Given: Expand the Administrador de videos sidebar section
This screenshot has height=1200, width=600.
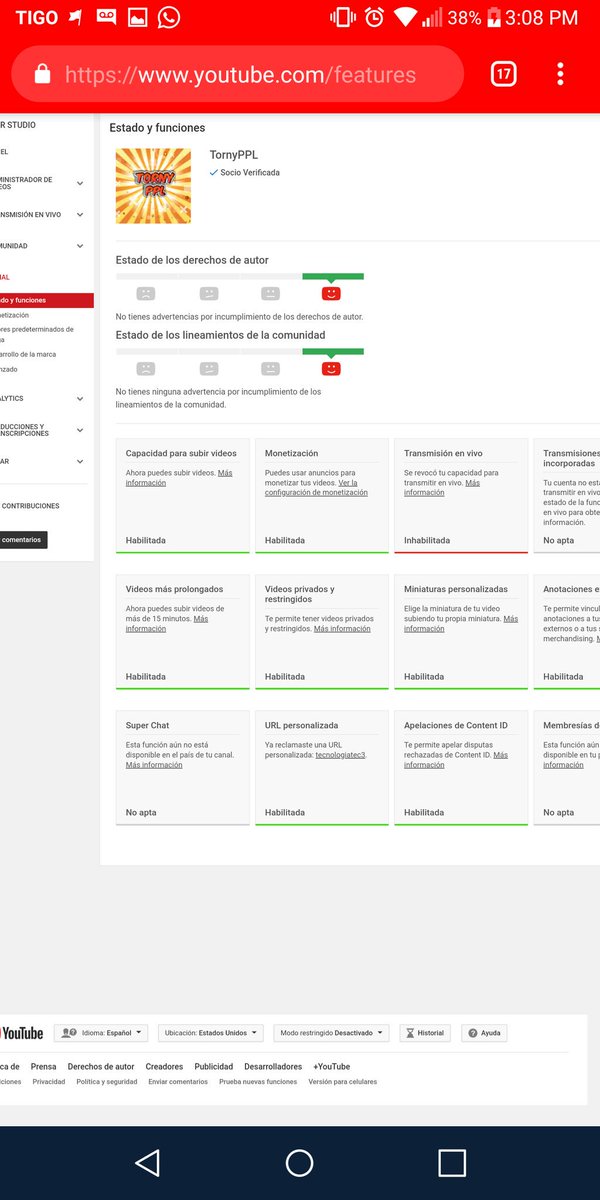Looking at the screenshot, I should point(80,184).
